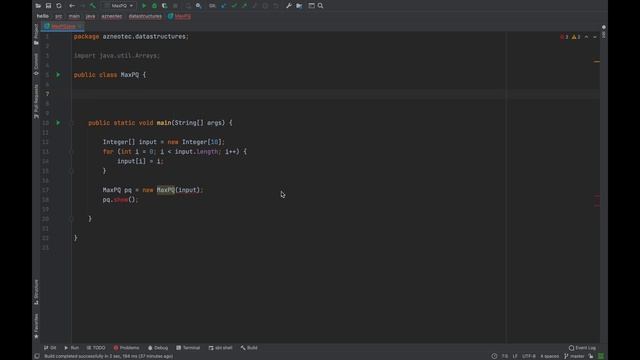Screen dimensions: 640x360
Task: Click the 'src' breadcrumb
Action: (59, 16)
